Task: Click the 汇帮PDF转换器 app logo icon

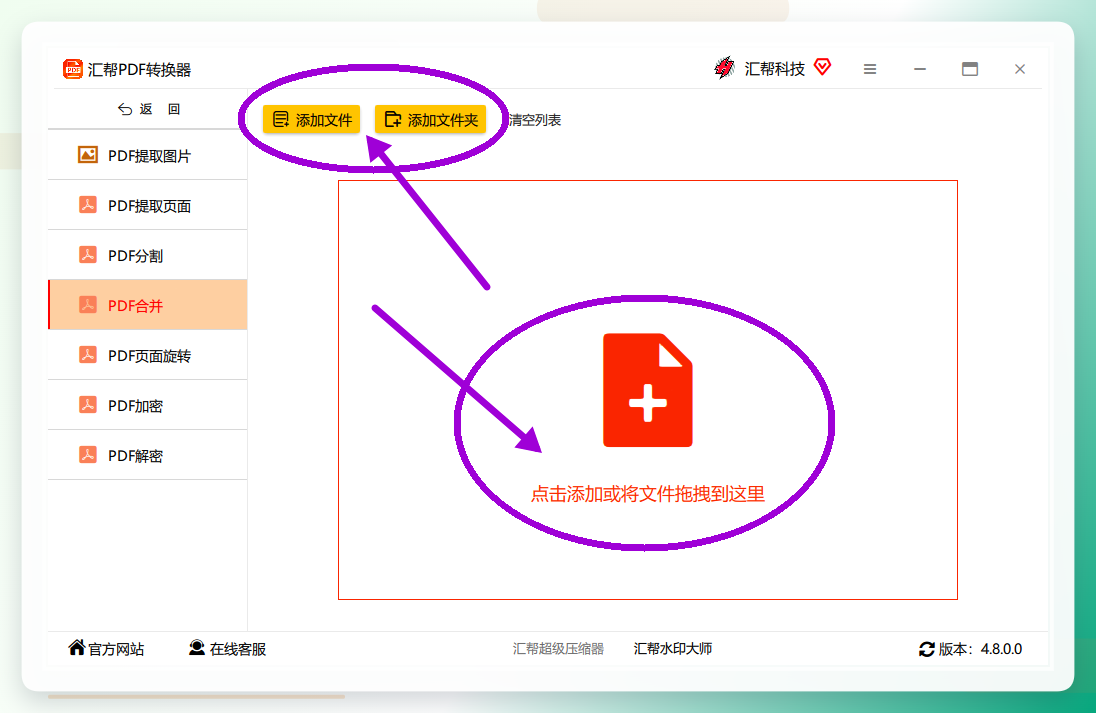Action: (x=73, y=69)
